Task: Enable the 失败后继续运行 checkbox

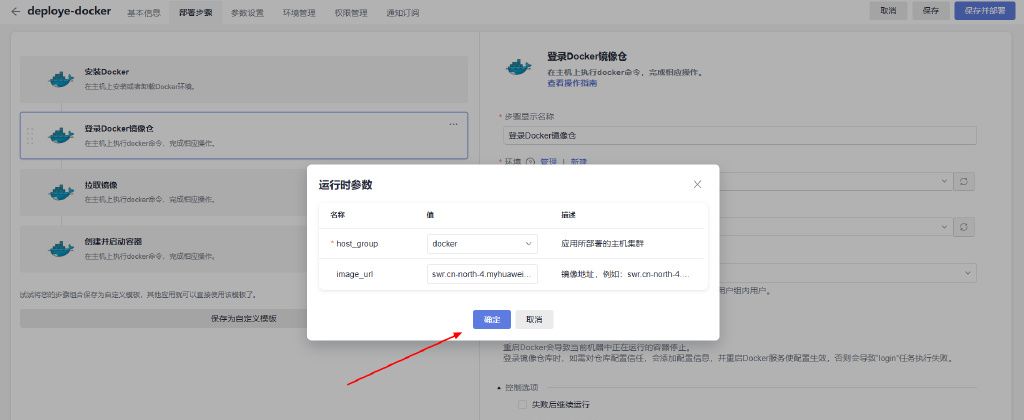Action: click(522, 404)
